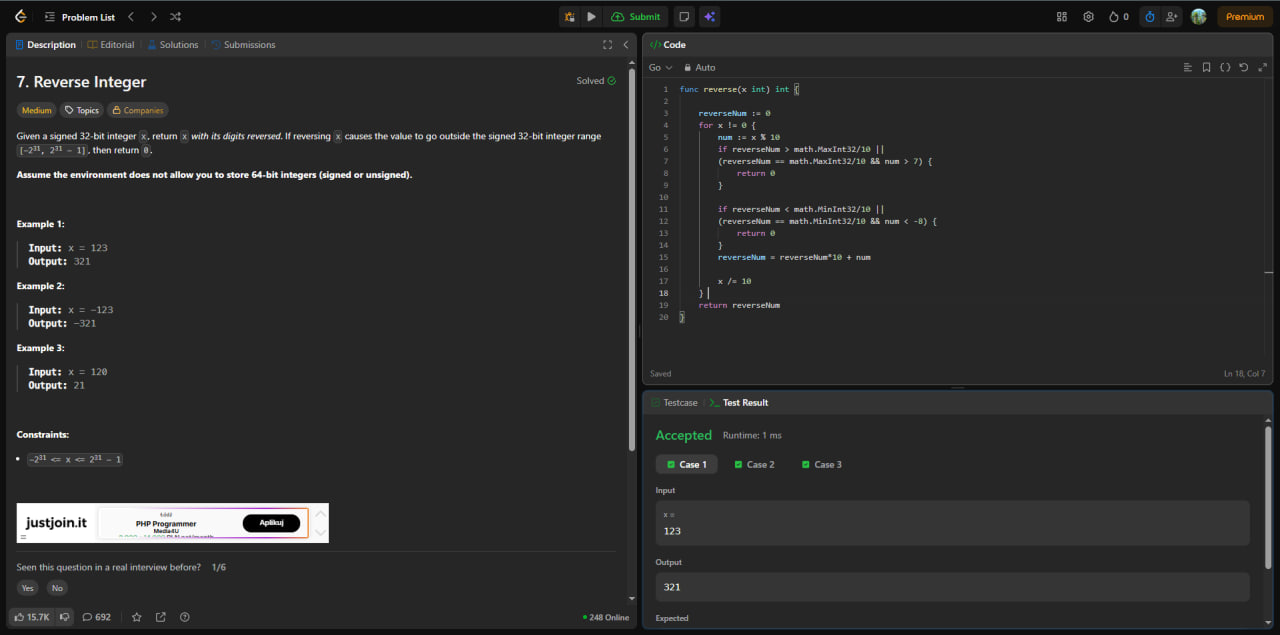Click the Solved status label
The height and width of the screenshot is (635, 1280).
[596, 81]
